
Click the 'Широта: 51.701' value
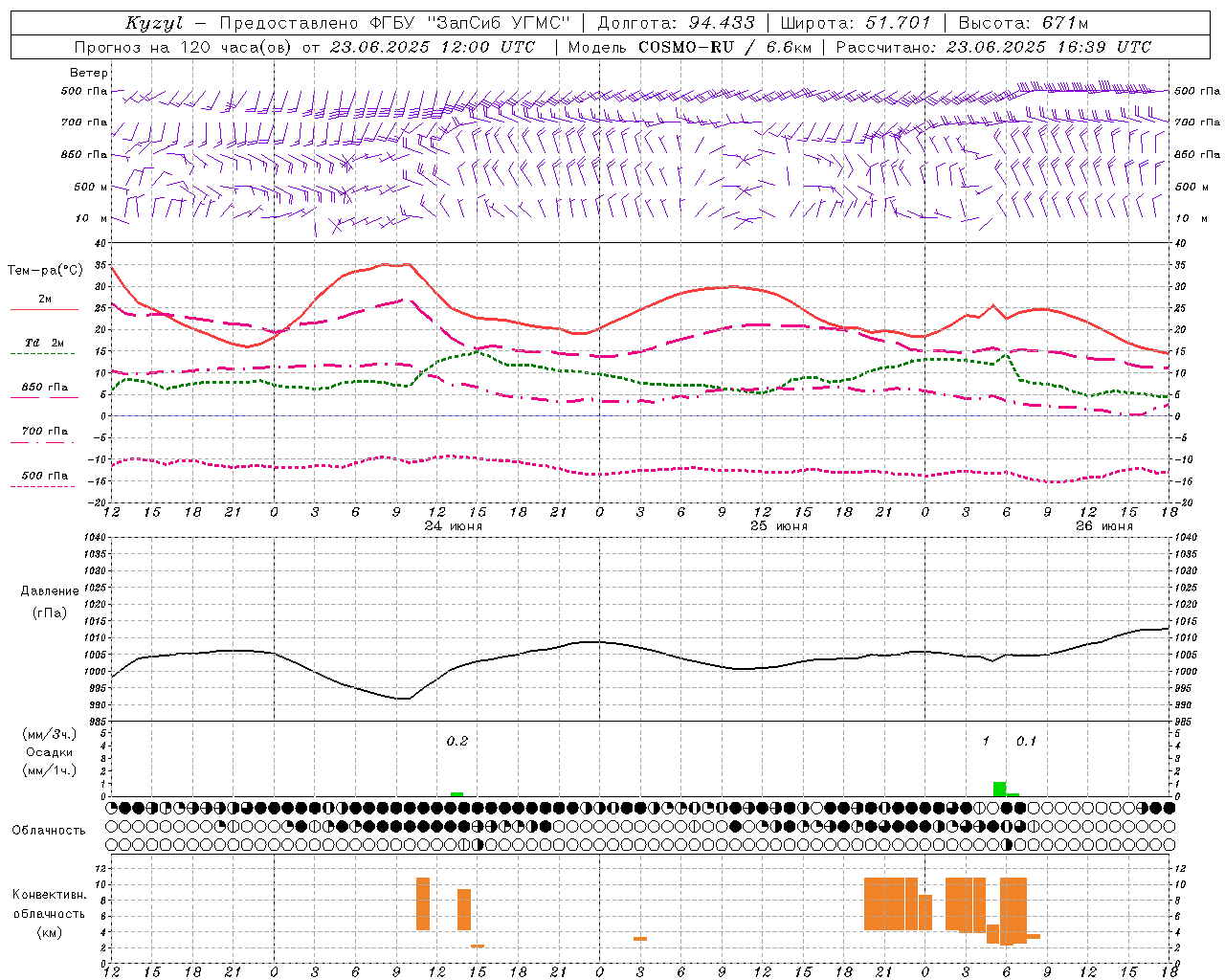[x=856, y=23]
